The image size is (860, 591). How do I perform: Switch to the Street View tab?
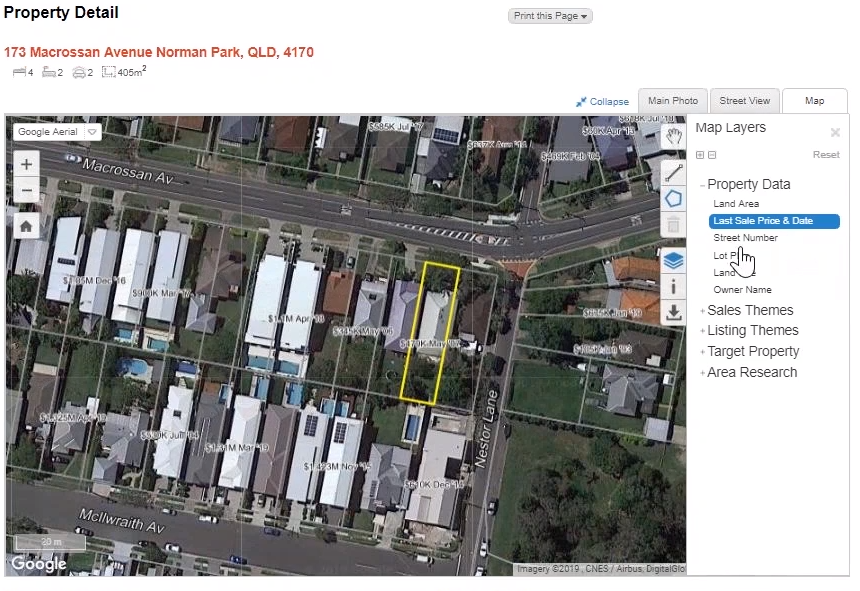click(744, 101)
